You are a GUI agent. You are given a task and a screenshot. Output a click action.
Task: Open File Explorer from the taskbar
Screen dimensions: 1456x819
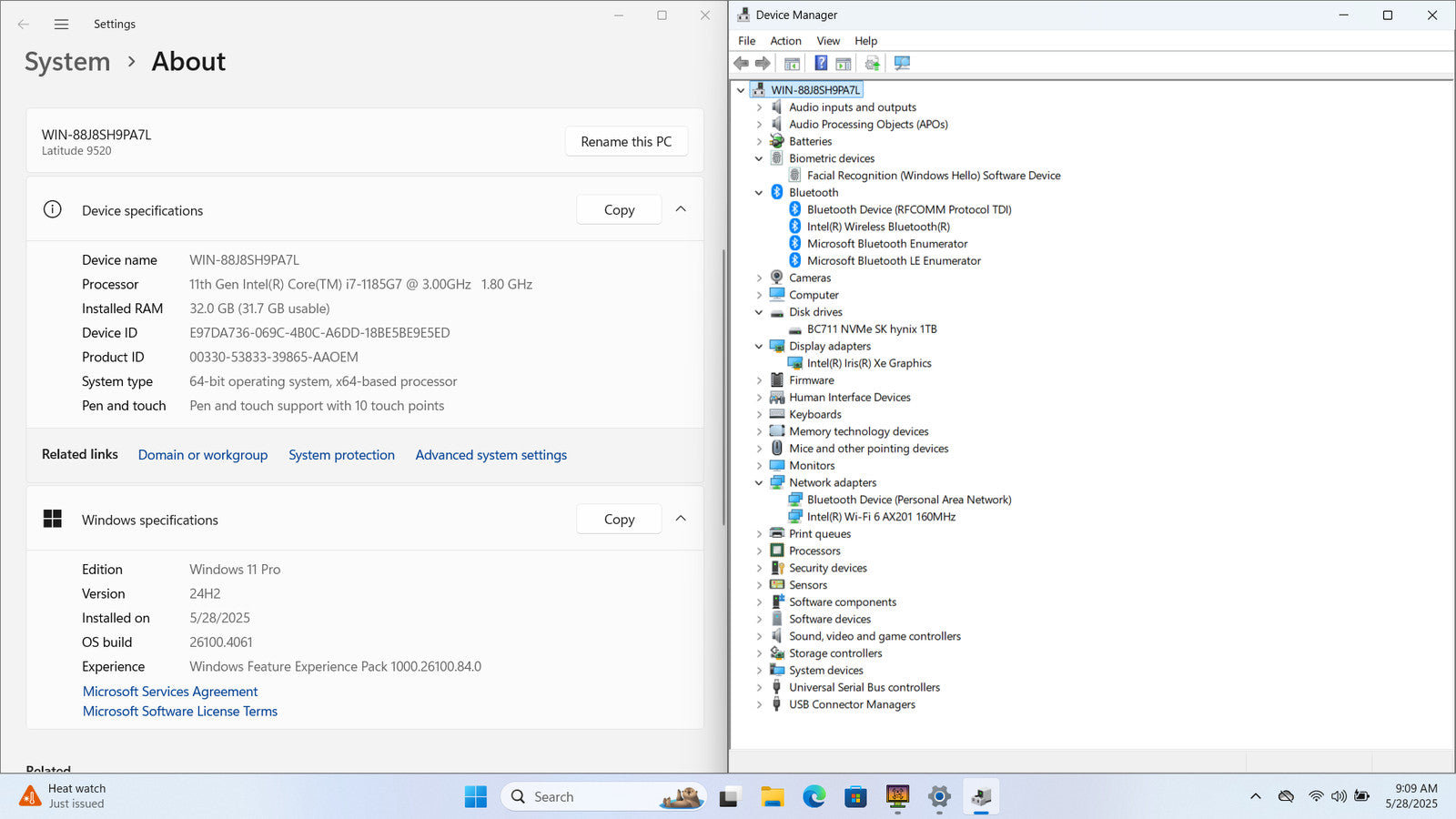point(773,797)
